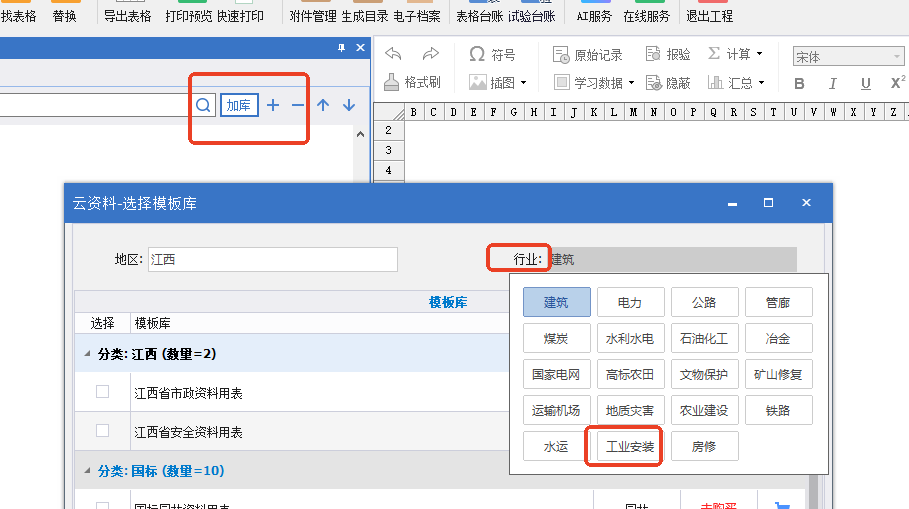Pin the left side panel
This screenshot has height=509, width=909.
(x=341, y=48)
